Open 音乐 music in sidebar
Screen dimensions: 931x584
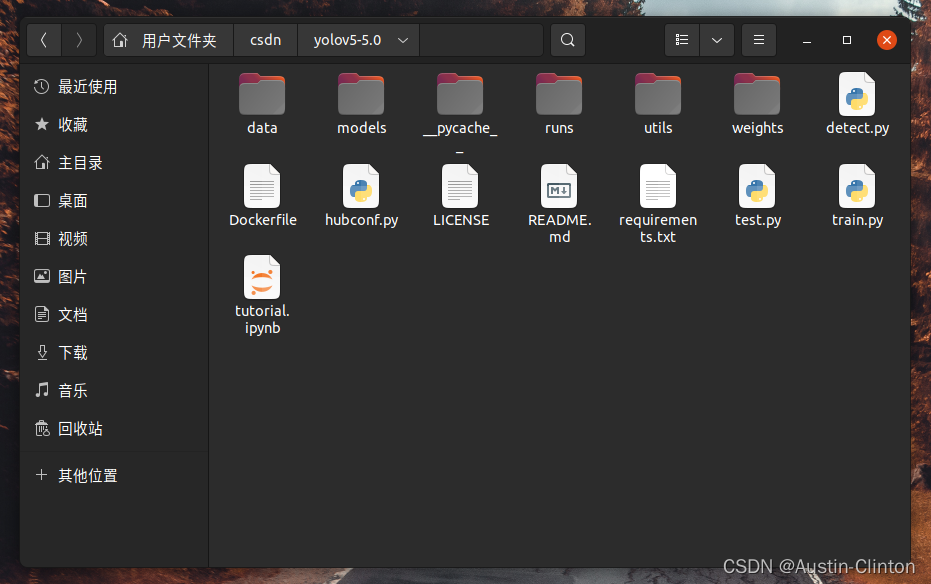(114, 391)
